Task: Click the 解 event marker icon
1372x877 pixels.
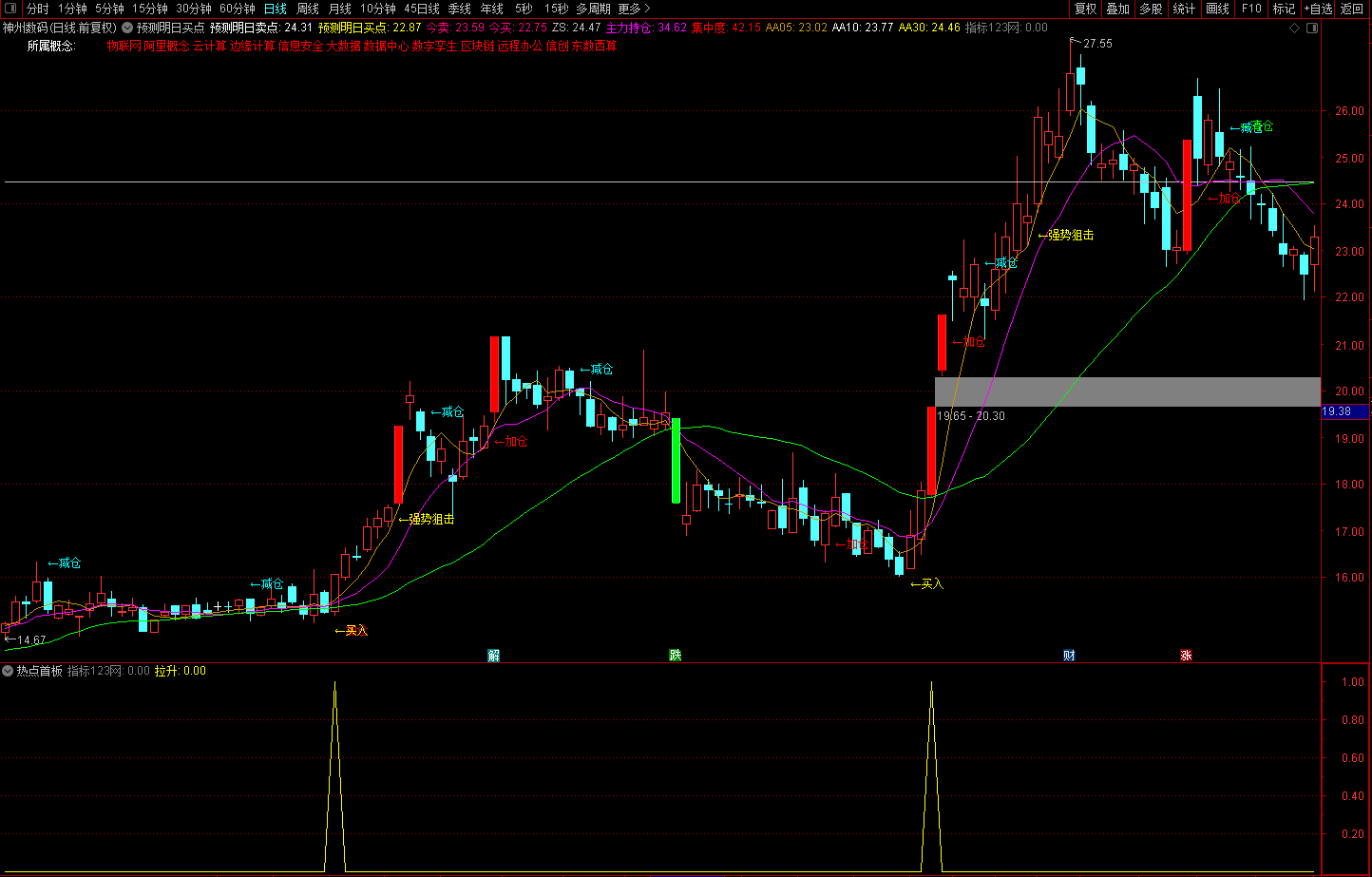Action: pos(493,655)
